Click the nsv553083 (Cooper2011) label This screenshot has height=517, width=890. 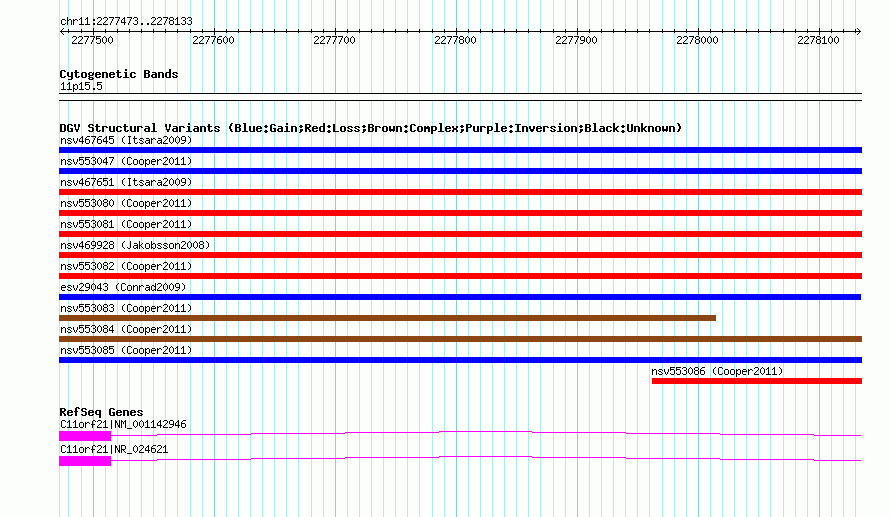(126, 308)
